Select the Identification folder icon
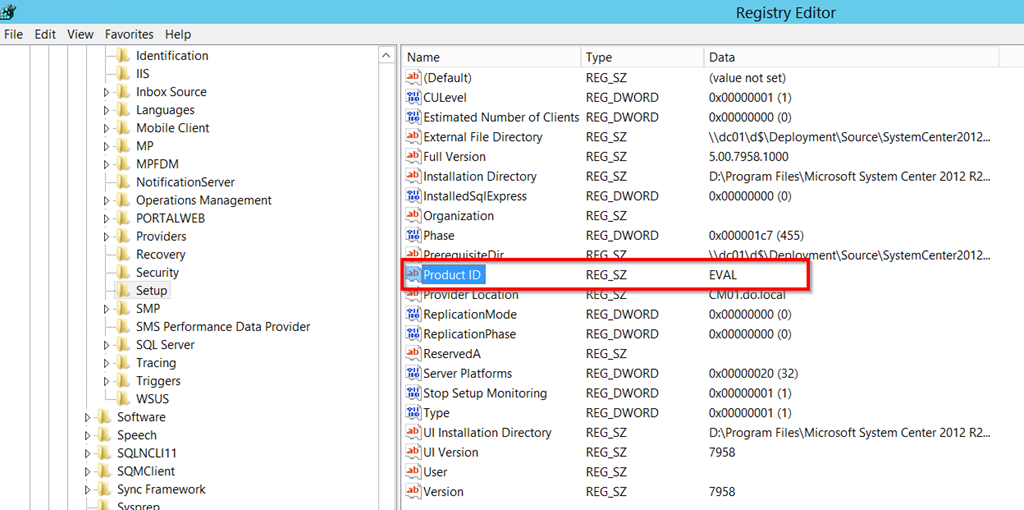The height and width of the screenshot is (510, 1024). (x=123, y=56)
